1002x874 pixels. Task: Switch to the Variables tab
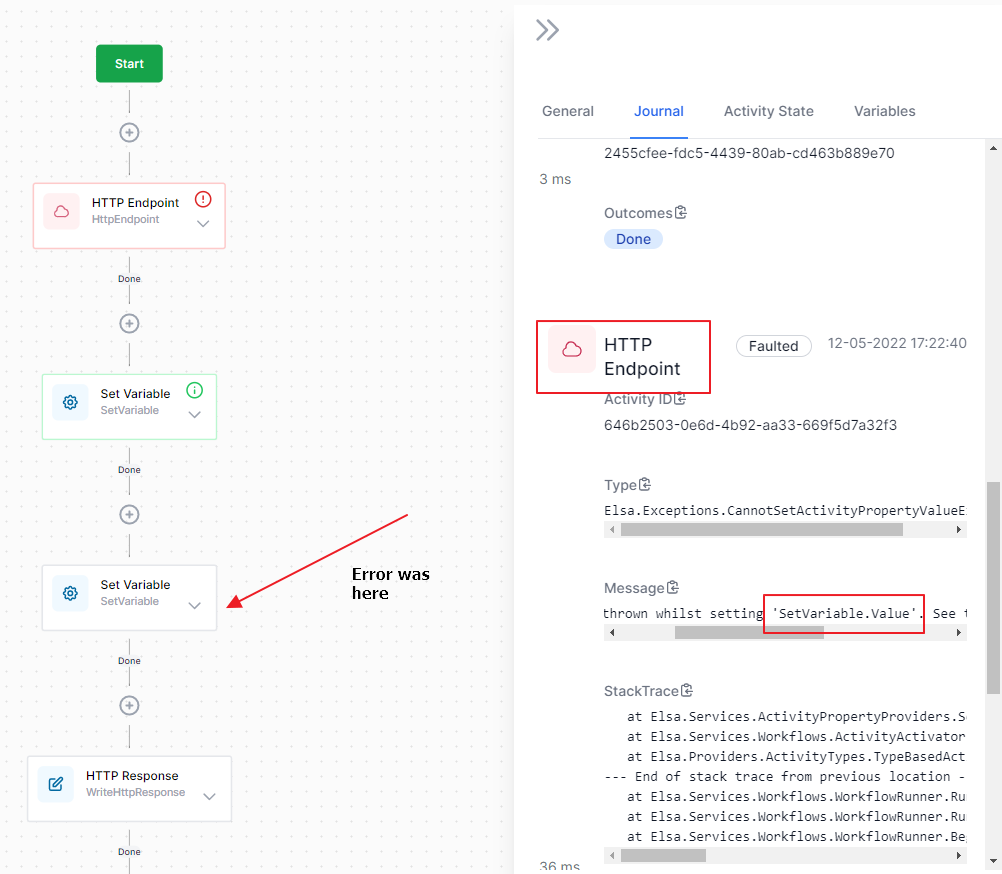point(884,111)
